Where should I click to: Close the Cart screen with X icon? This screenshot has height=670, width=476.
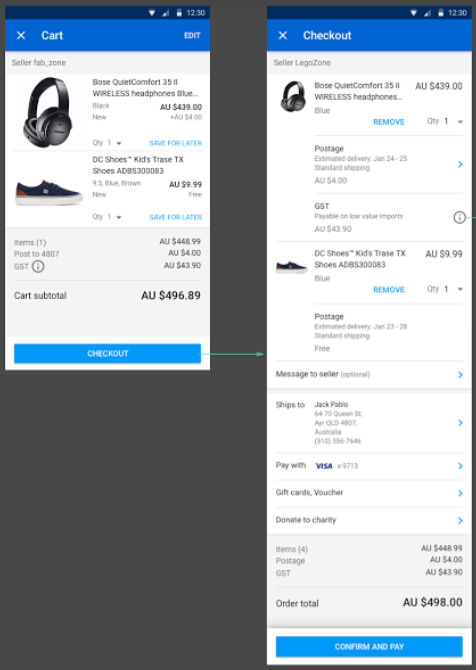(21, 35)
